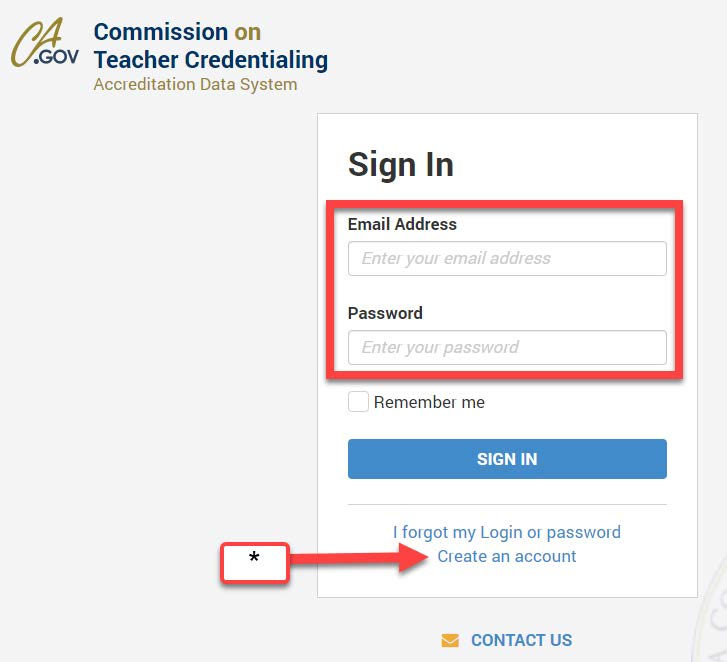The height and width of the screenshot is (662, 727).
Task: Focus the Password input field
Action: pyautogui.click(x=507, y=348)
